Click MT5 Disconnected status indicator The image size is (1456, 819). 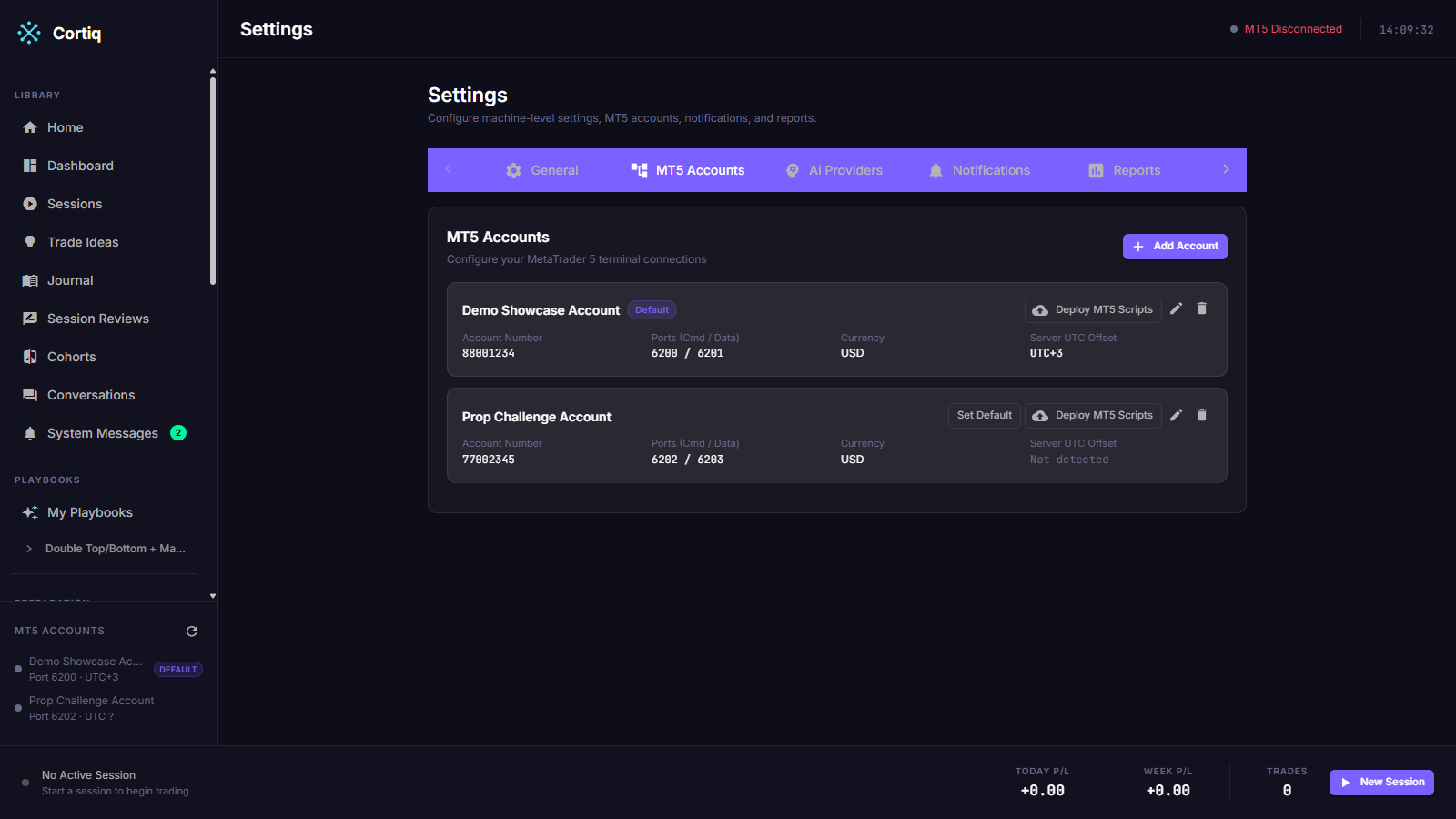click(1286, 29)
